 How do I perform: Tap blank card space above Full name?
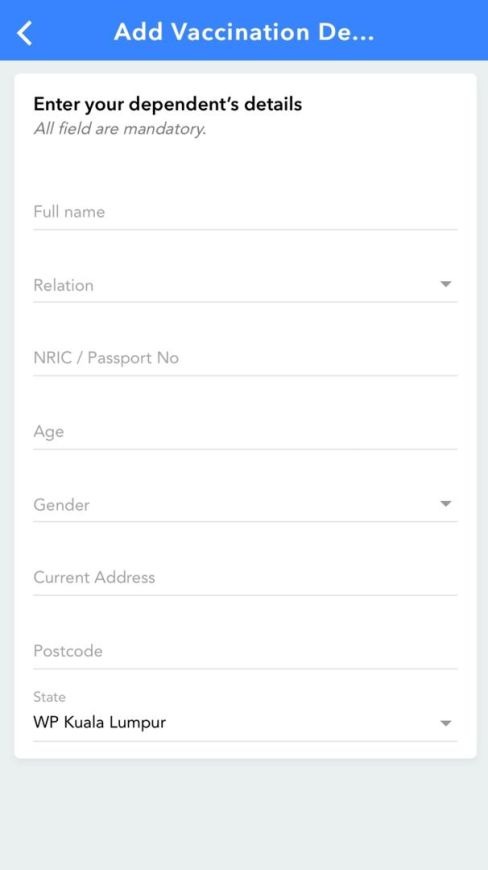point(245,166)
